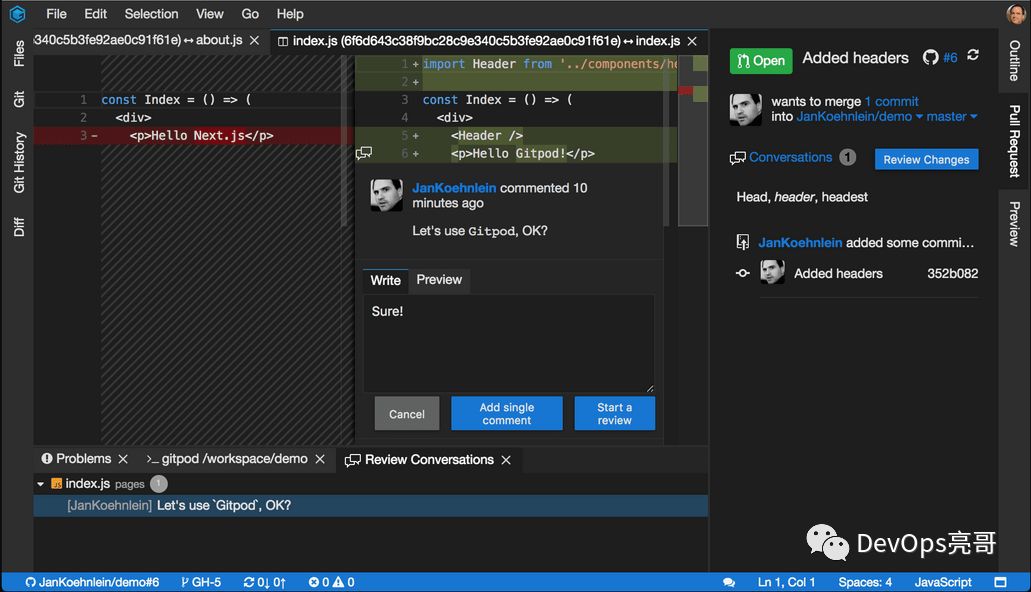Collapse the index.js tree node
Image resolution: width=1031 pixels, height=592 pixels.
40,484
